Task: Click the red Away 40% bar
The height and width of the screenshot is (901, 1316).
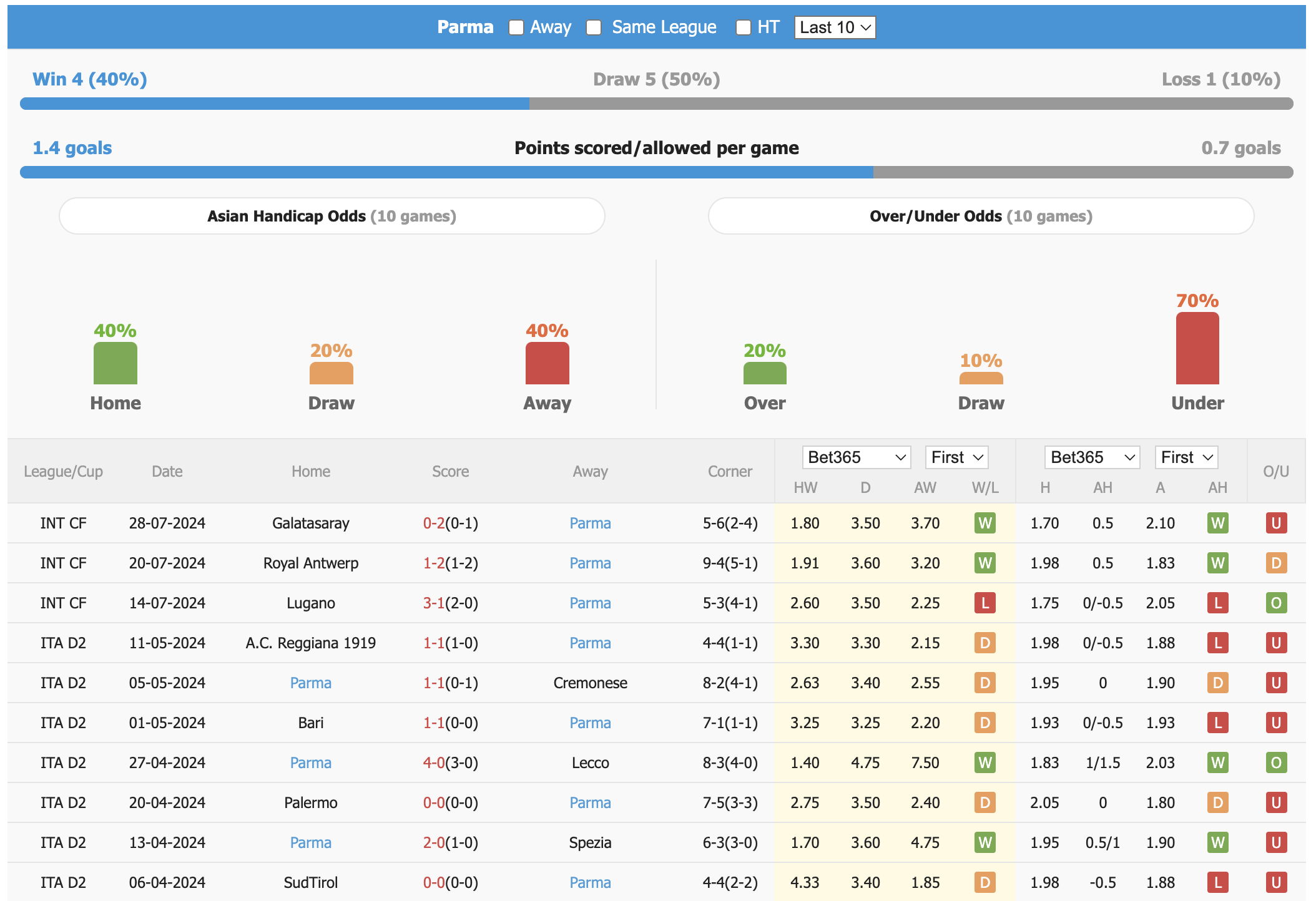Action: (x=547, y=363)
